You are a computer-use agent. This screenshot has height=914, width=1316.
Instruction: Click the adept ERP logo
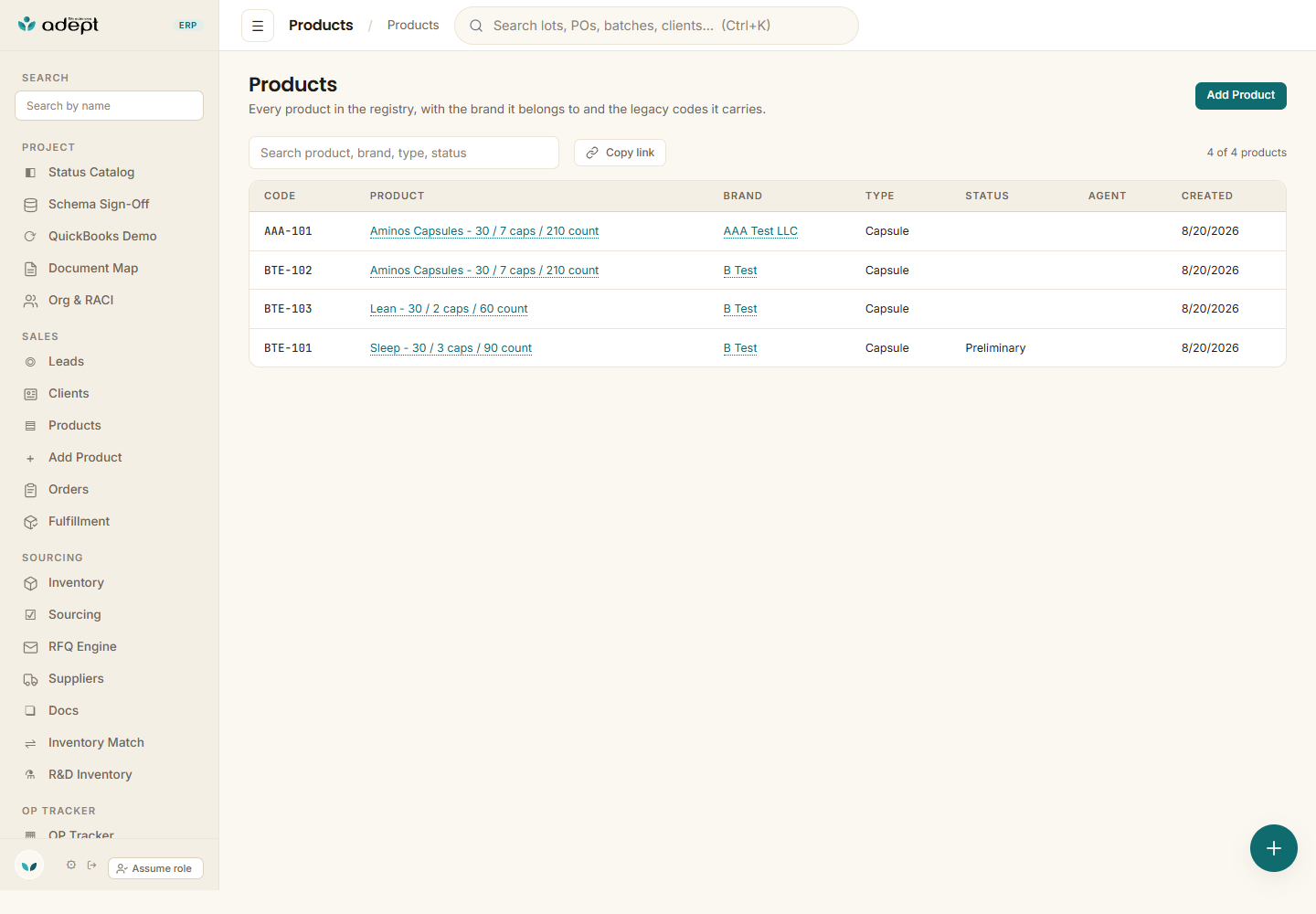coord(58,25)
